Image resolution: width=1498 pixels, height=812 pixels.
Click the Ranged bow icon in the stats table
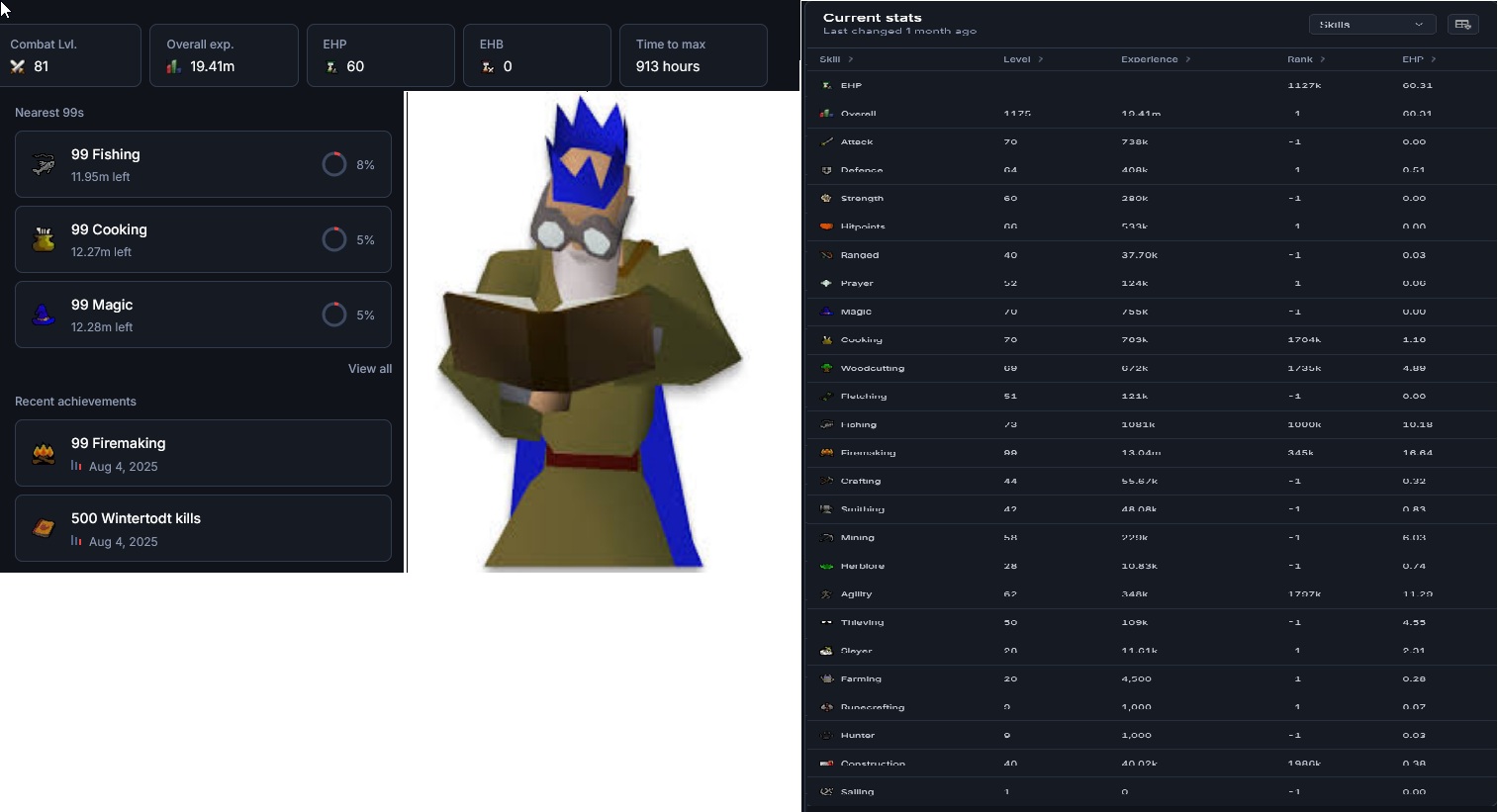(x=827, y=255)
